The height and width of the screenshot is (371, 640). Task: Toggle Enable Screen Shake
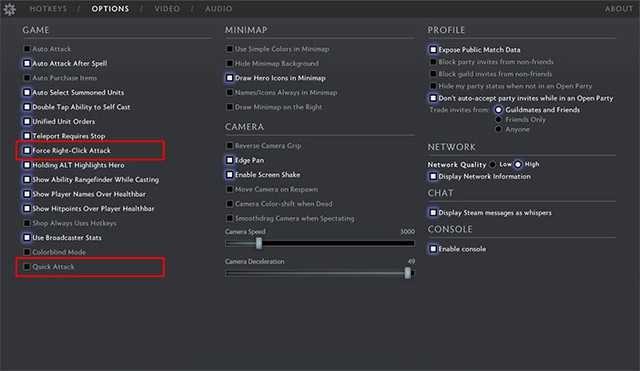pos(229,175)
